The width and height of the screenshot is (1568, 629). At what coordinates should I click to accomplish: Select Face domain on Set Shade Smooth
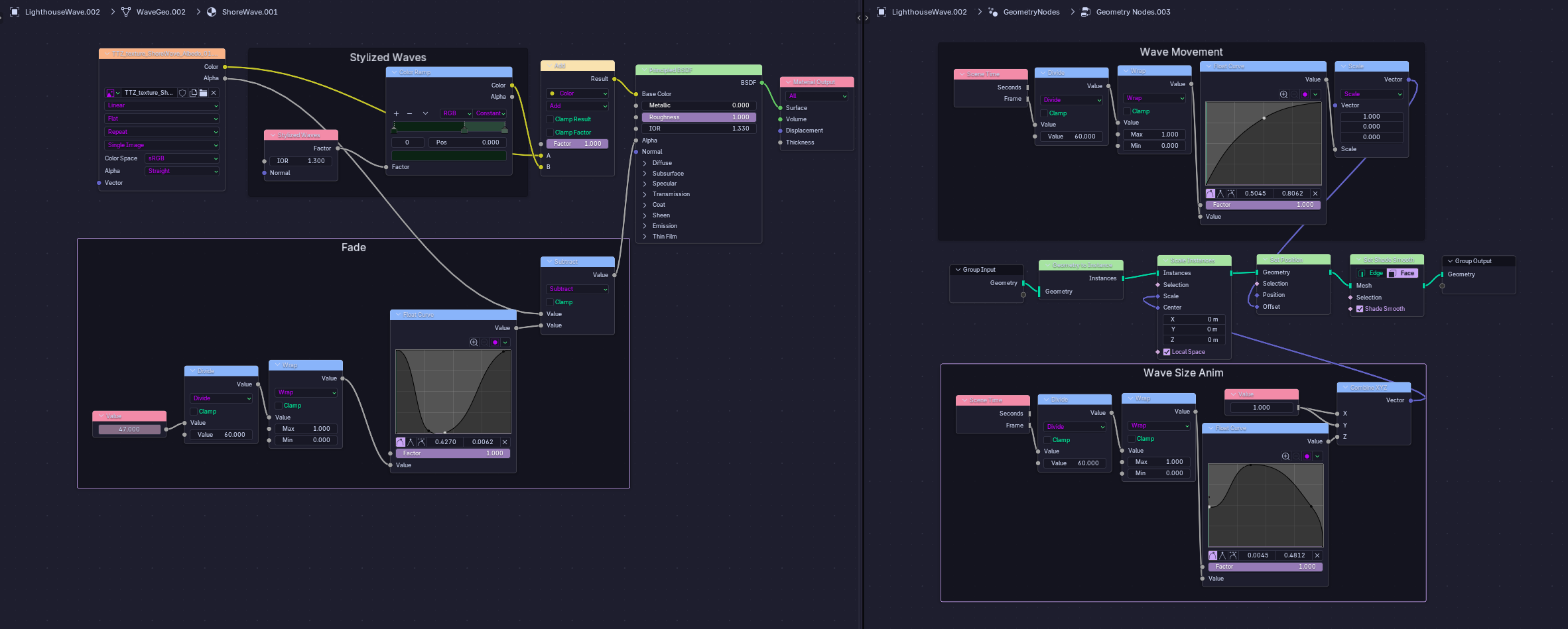click(x=1402, y=273)
